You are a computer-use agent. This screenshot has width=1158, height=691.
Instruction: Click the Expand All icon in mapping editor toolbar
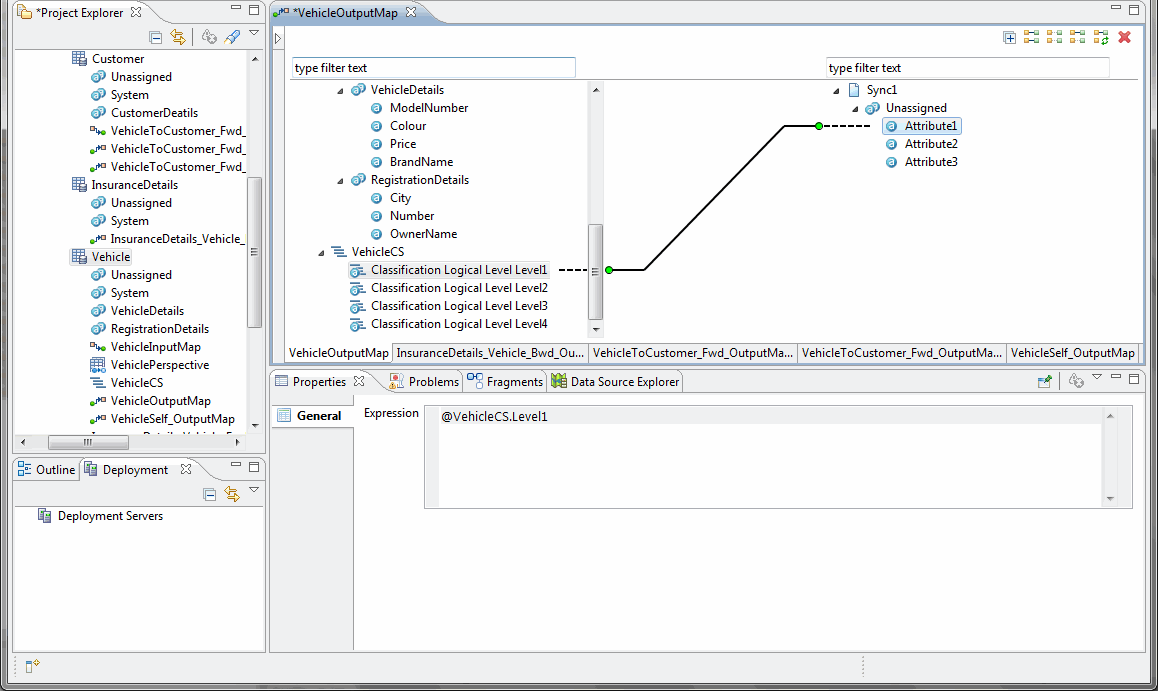click(1010, 38)
